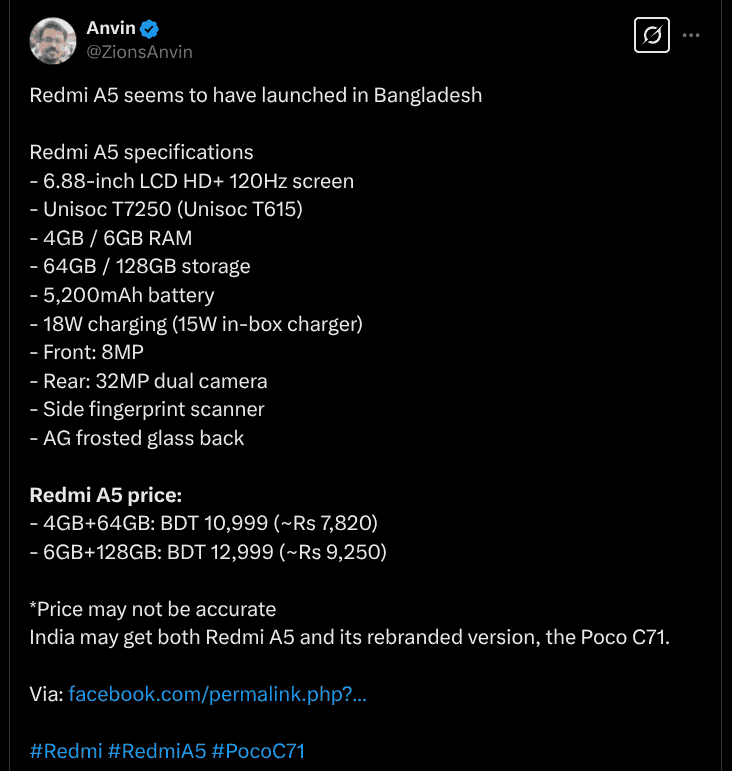Click the bold 'Redmi A5 price:' heading
Image resolution: width=732 pixels, height=771 pixels.
(x=105, y=495)
